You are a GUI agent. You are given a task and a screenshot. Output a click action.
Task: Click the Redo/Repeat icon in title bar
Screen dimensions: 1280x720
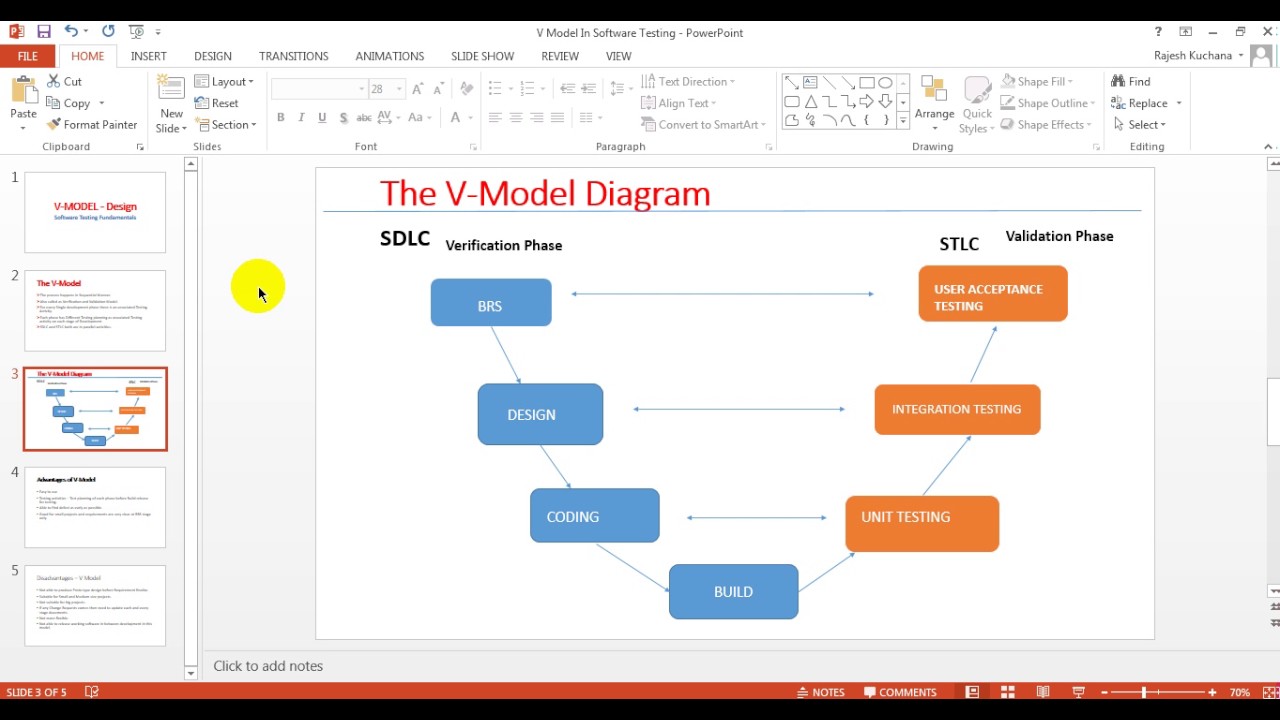click(x=108, y=32)
